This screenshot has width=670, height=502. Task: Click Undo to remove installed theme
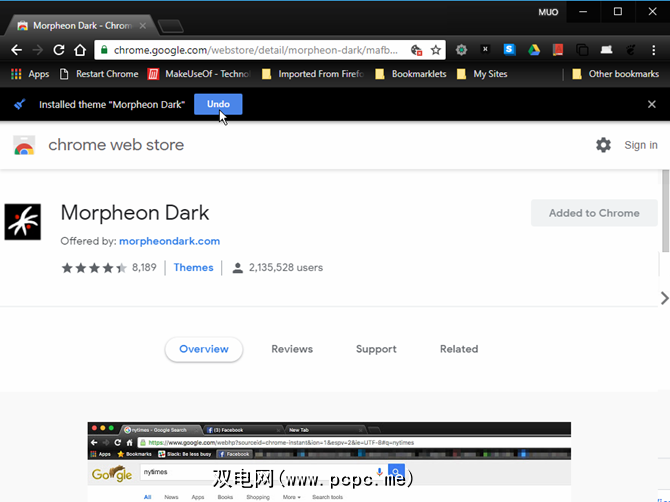tap(218, 104)
